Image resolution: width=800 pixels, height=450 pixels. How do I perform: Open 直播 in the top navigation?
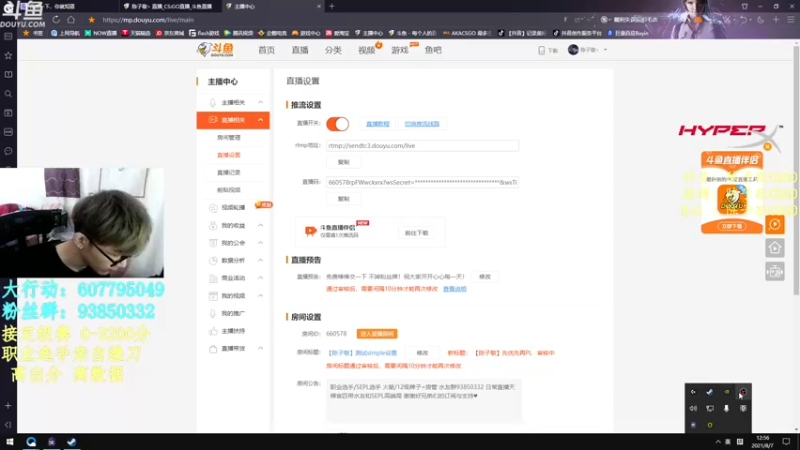click(300, 50)
